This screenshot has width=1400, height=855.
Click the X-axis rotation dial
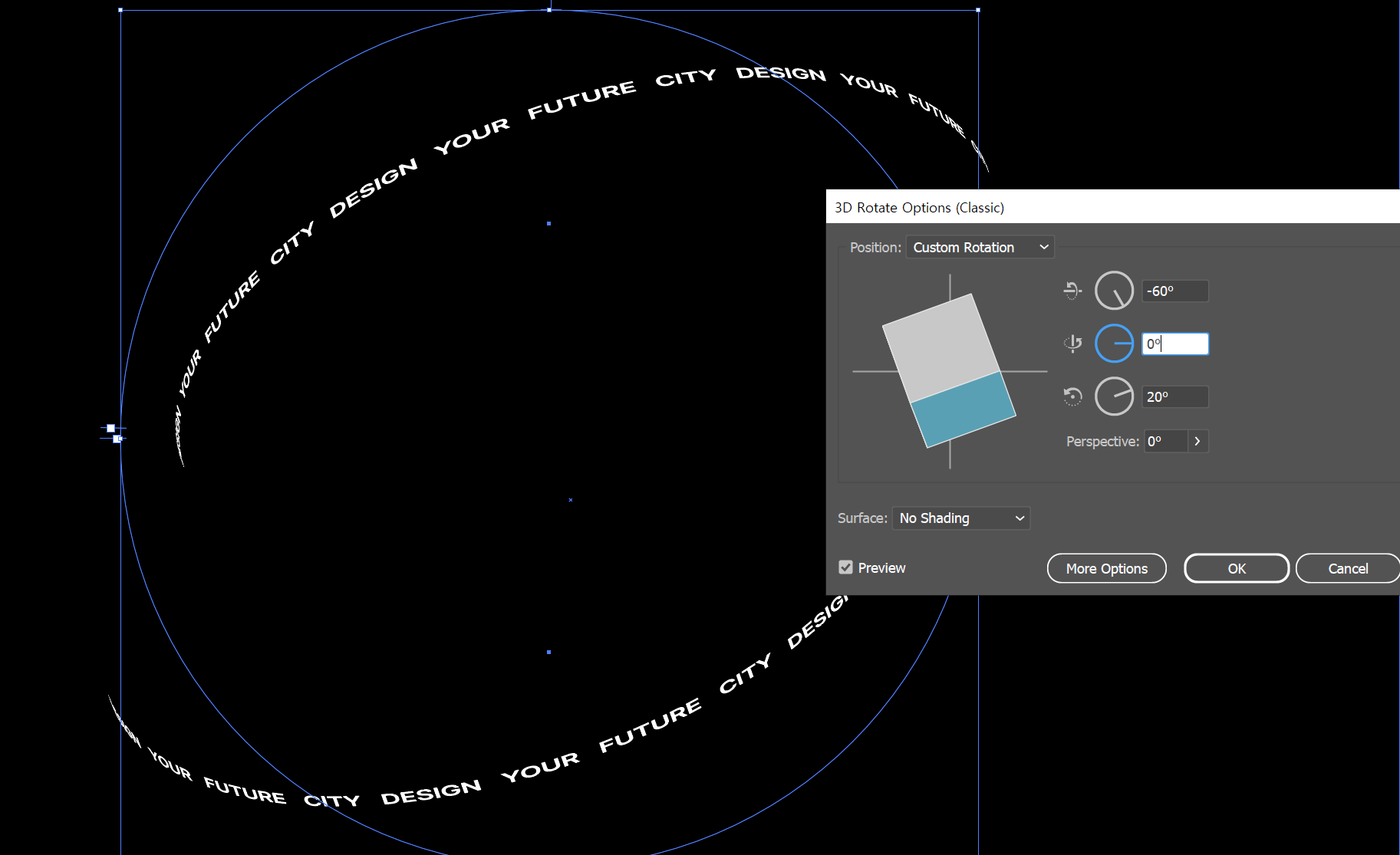(x=1114, y=291)
